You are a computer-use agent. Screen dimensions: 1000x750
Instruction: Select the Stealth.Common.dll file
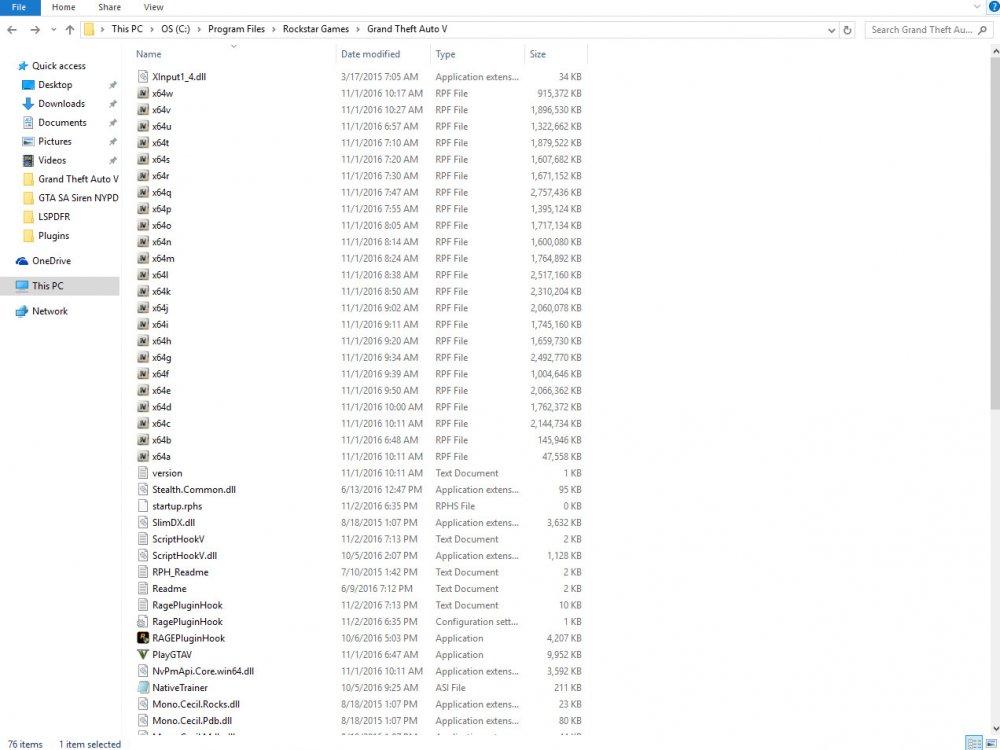[194, 490]
